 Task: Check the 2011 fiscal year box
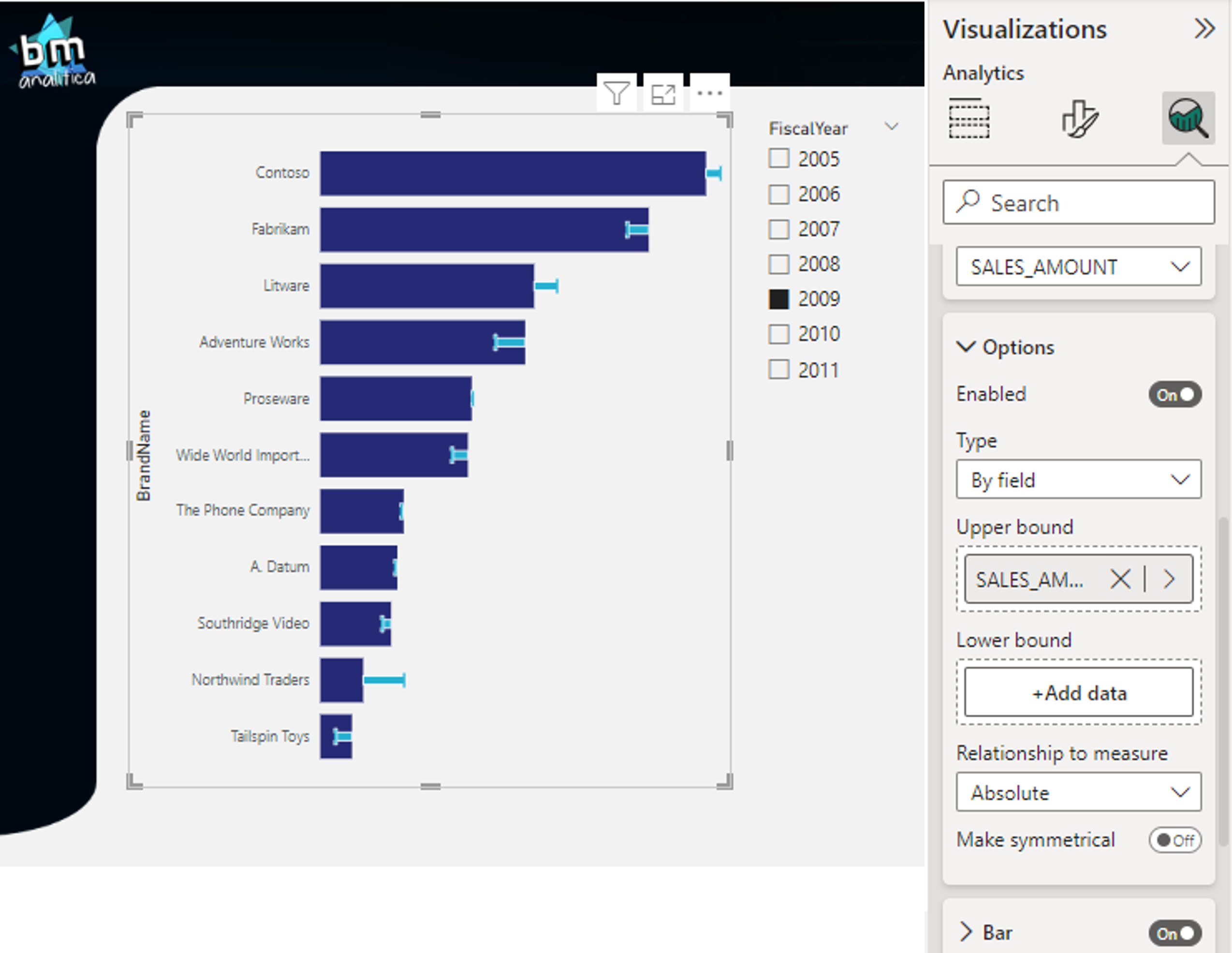tap(778, 370)
